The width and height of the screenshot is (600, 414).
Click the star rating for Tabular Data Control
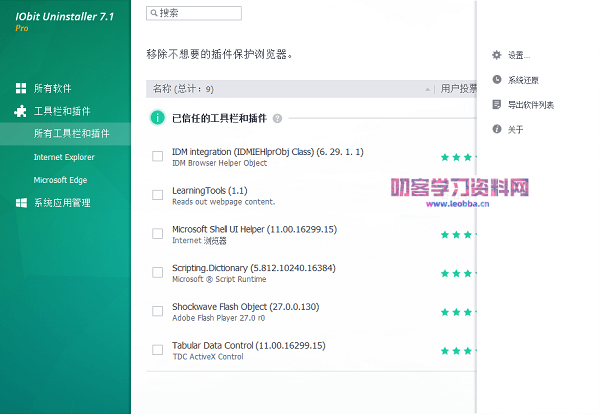[x=458, y=351]
